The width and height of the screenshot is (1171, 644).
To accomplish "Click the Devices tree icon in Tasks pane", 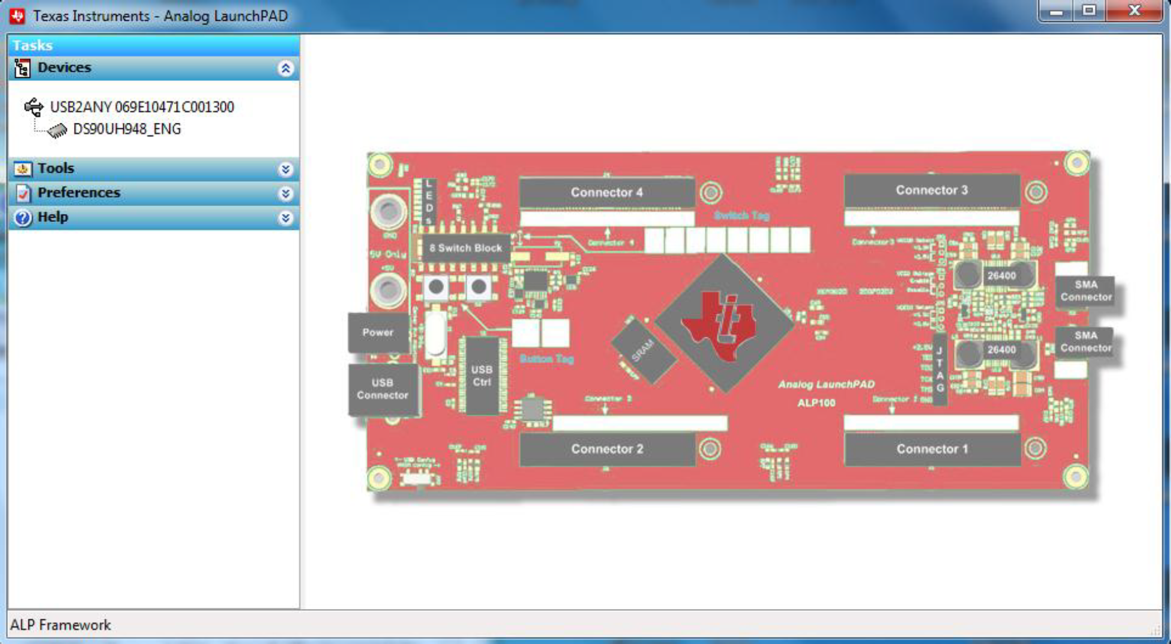I will tap(21, 67).
